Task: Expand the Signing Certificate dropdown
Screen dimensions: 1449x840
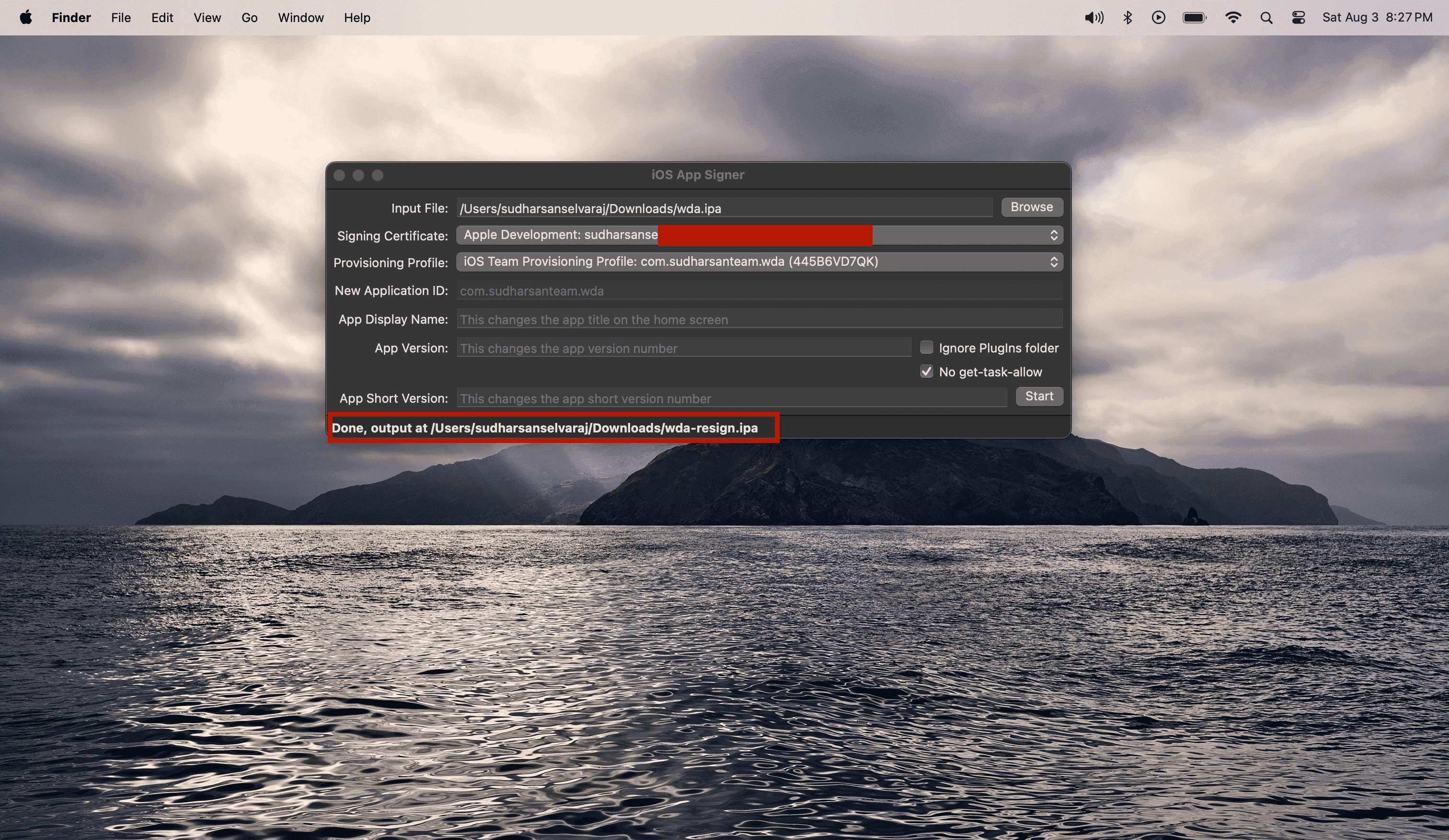Action: coord(759,235)
